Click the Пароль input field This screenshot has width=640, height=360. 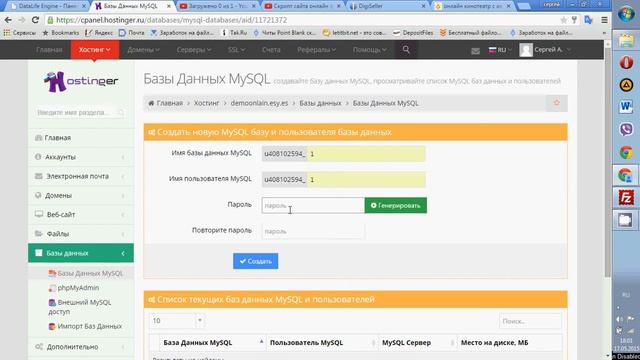(313, 205)
